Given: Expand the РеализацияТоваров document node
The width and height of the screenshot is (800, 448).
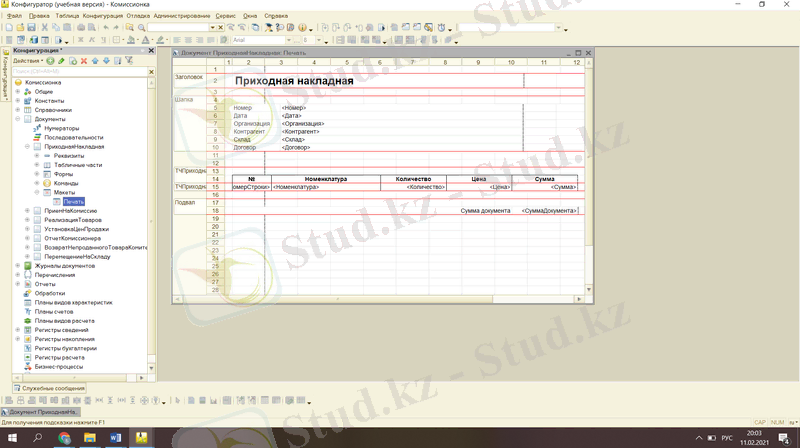Looking at the screenshot, I should [x=27, y=219].
